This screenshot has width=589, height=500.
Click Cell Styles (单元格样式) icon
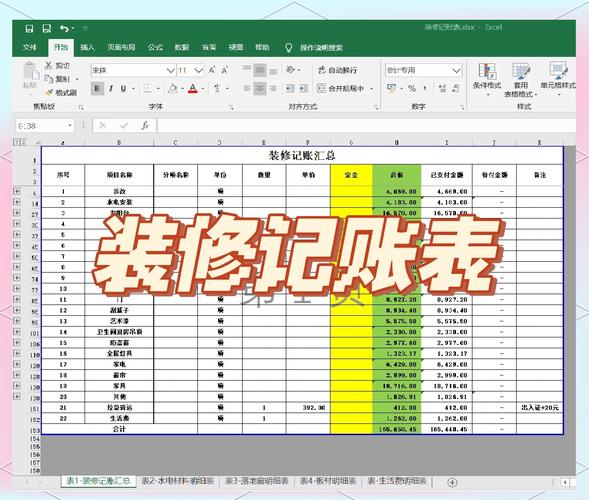[558, 70]
